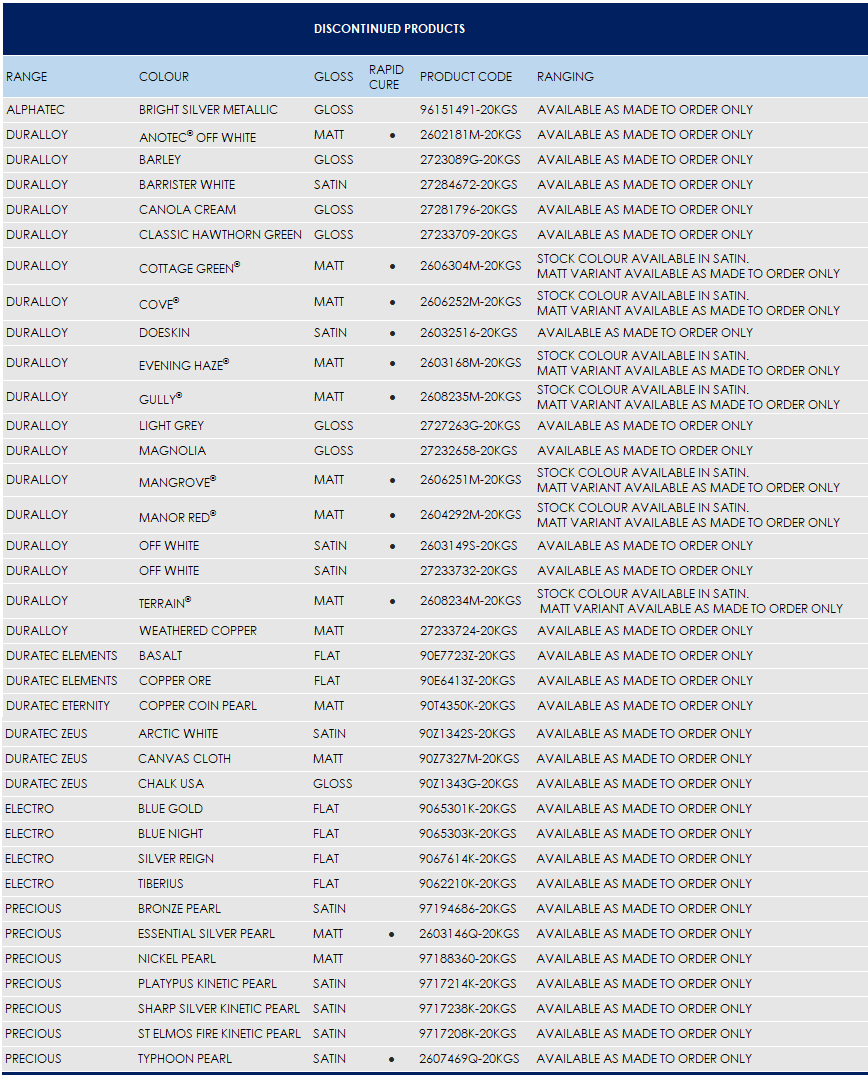The height and width of the screenshot is (1075, 868).
Task: Select the RANGE column header
Action: [x=26, y=77]
